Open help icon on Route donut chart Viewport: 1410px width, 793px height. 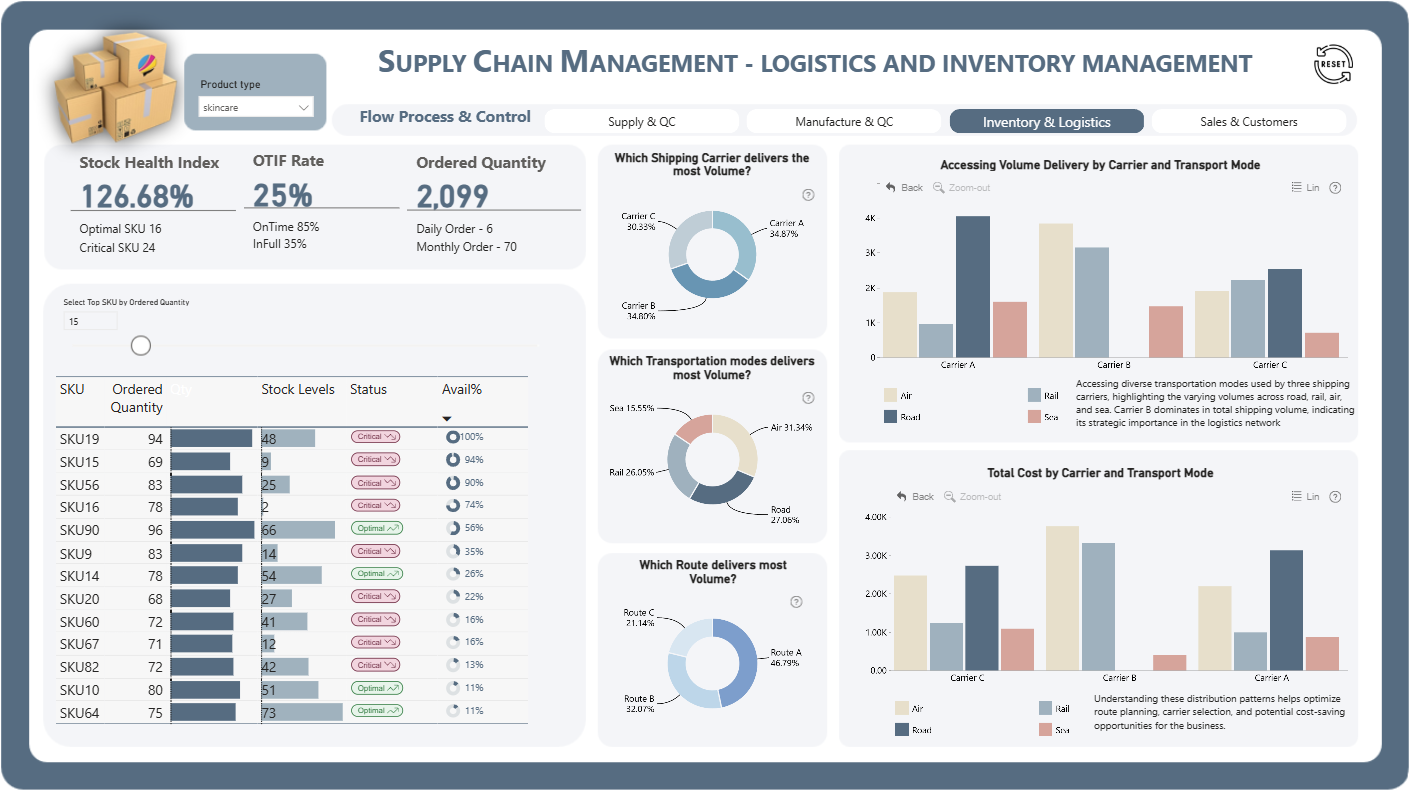[796, 602]
